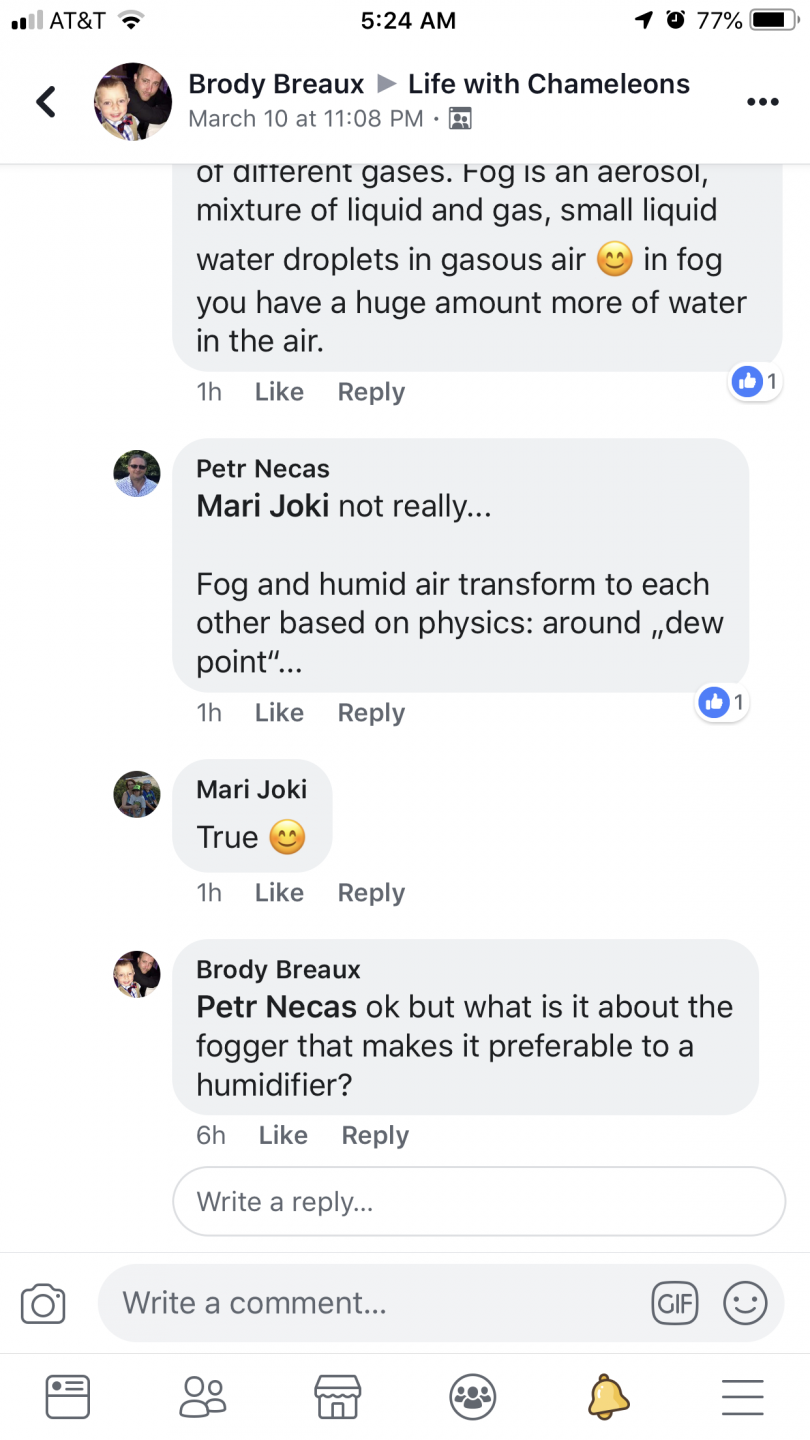View like reactions on Petr Necas's comment
The image size is (810, 1440).
click(x=723, y=703)
